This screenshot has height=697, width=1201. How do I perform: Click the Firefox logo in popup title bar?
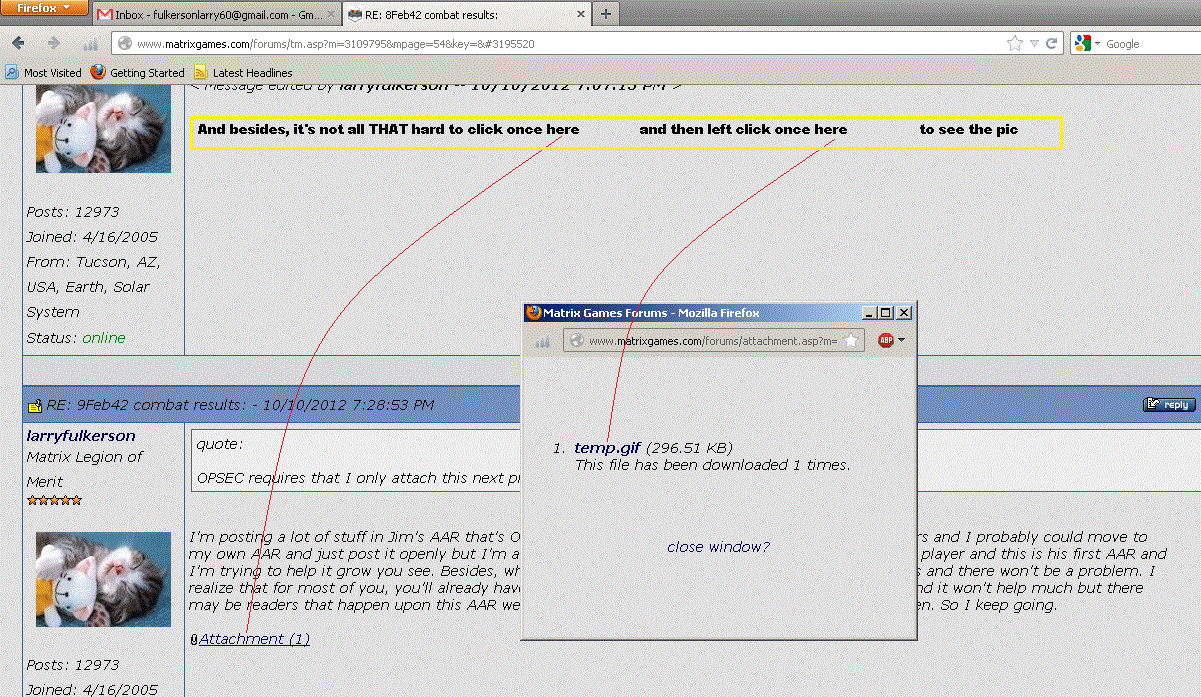click(533, 312)
